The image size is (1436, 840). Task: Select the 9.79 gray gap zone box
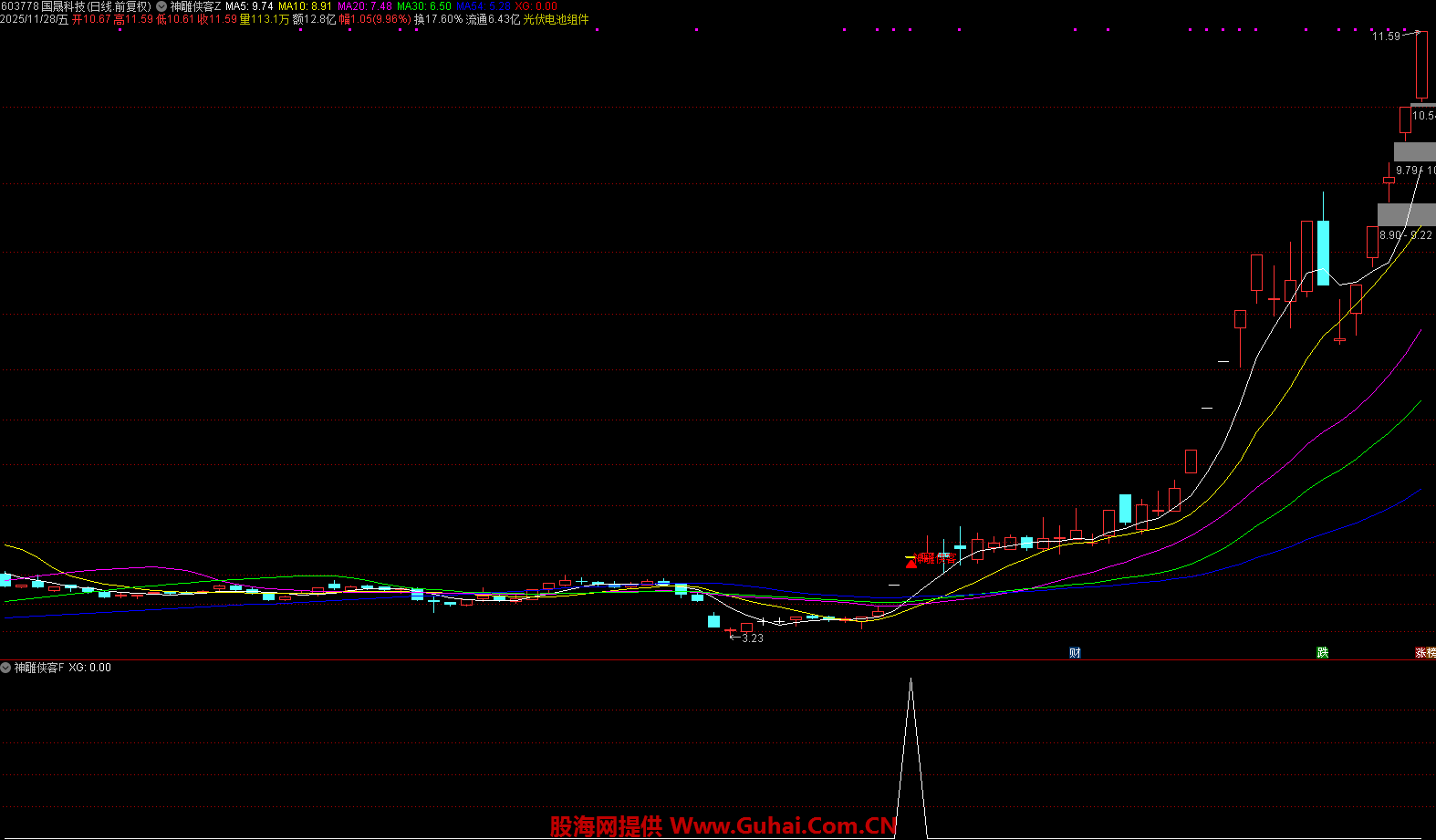(x=1414, y=152)
